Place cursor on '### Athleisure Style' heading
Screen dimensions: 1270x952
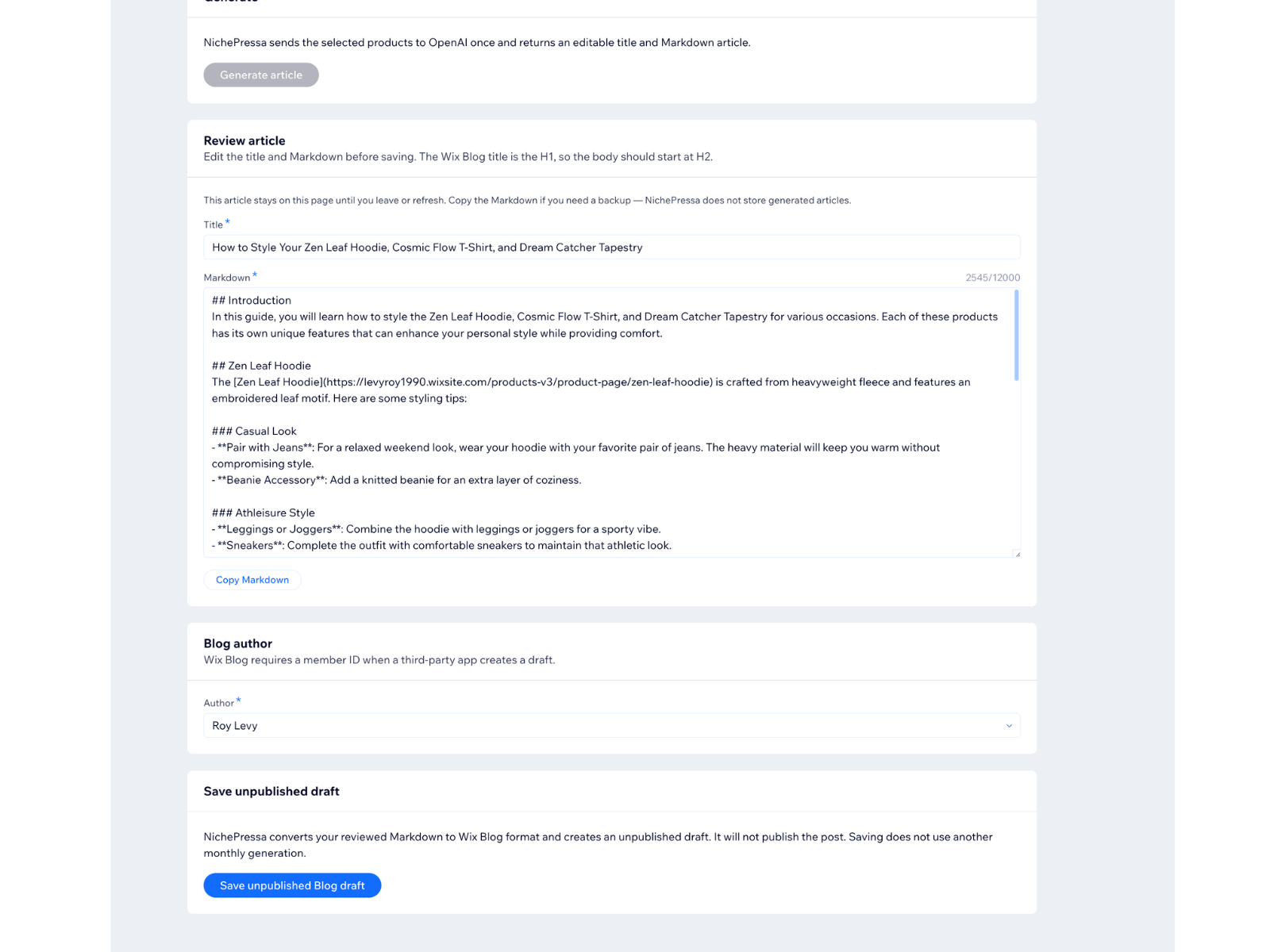click(x=264, y=512)
